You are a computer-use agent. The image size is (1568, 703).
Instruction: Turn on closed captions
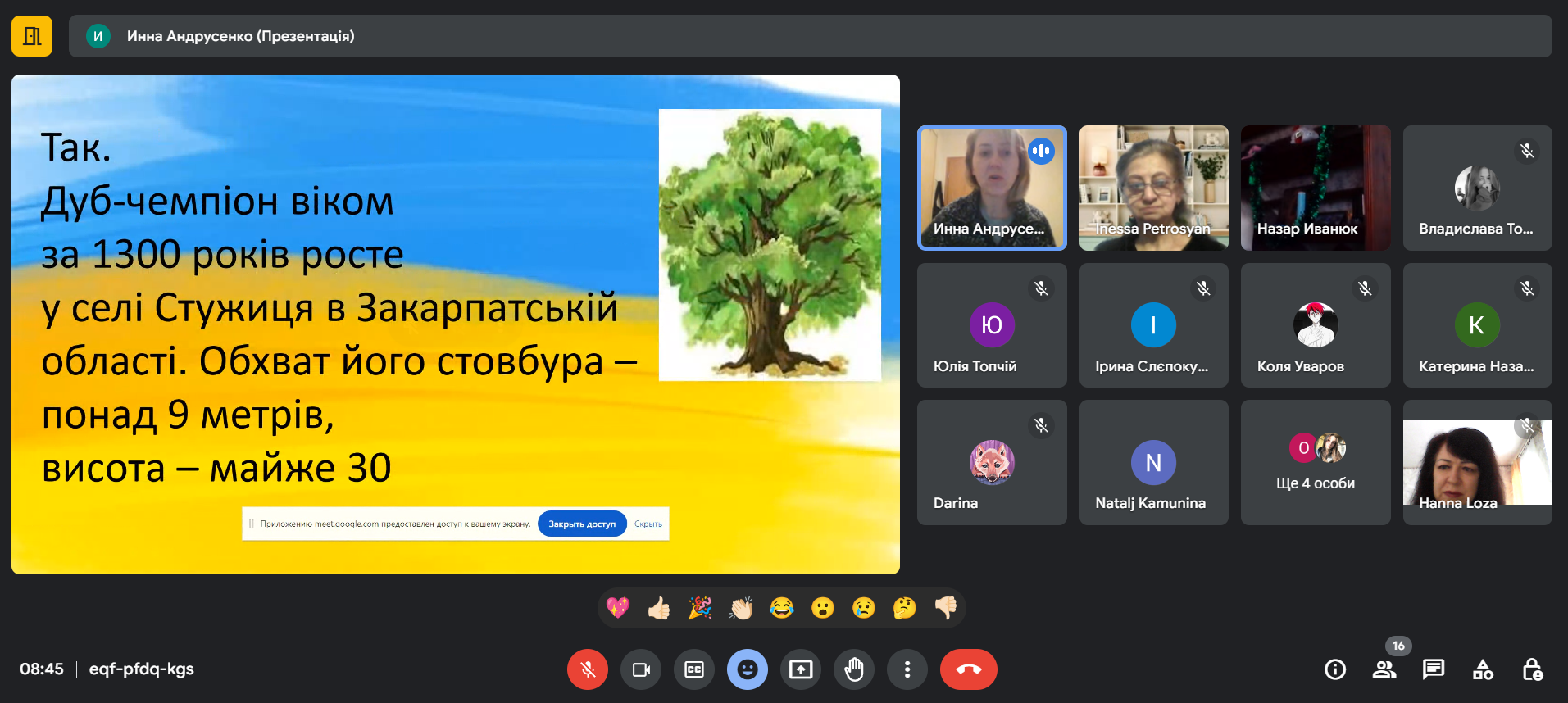coord(694,669)
